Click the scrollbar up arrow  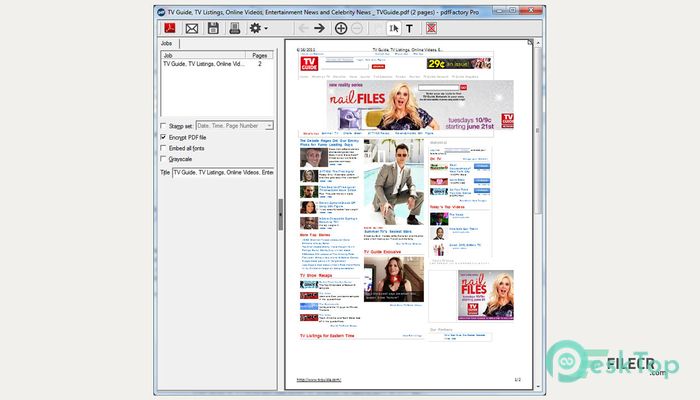[x=538, y=43]
